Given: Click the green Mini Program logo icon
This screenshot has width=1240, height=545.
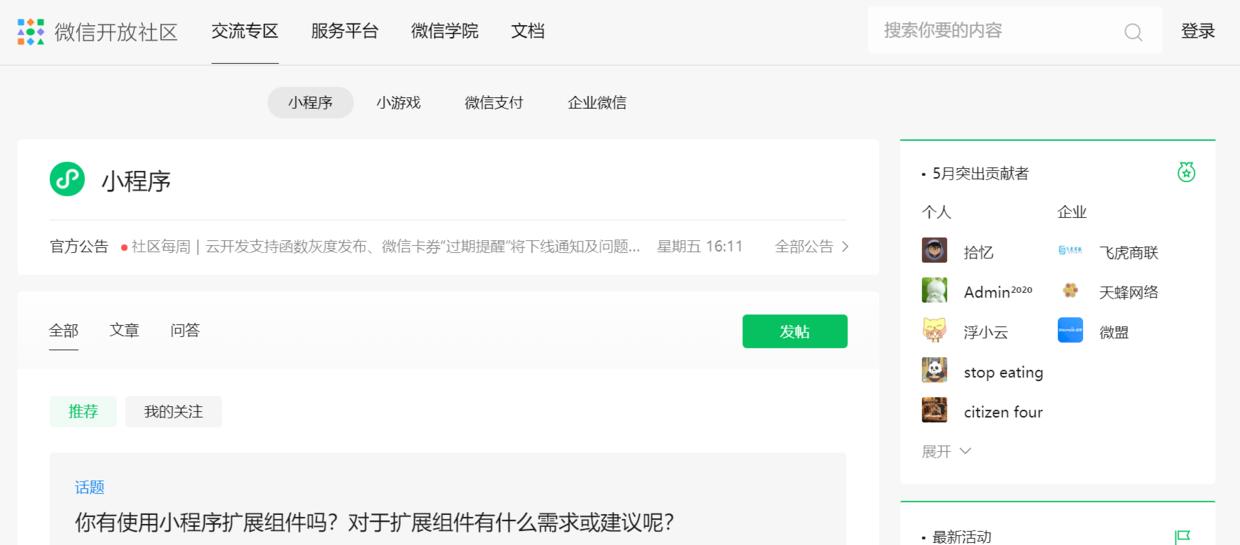Looking at the screenshot, I should pyautogui.click(x=67, y=179).
